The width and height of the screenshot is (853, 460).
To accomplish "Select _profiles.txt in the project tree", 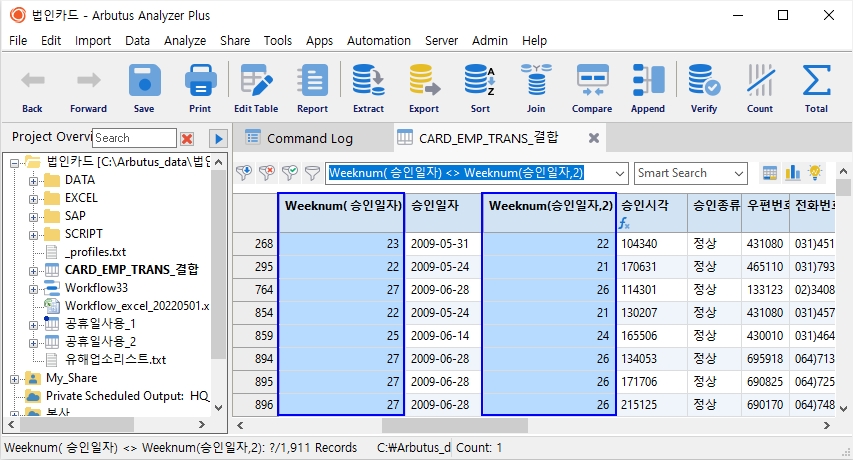I will [95, 252].
